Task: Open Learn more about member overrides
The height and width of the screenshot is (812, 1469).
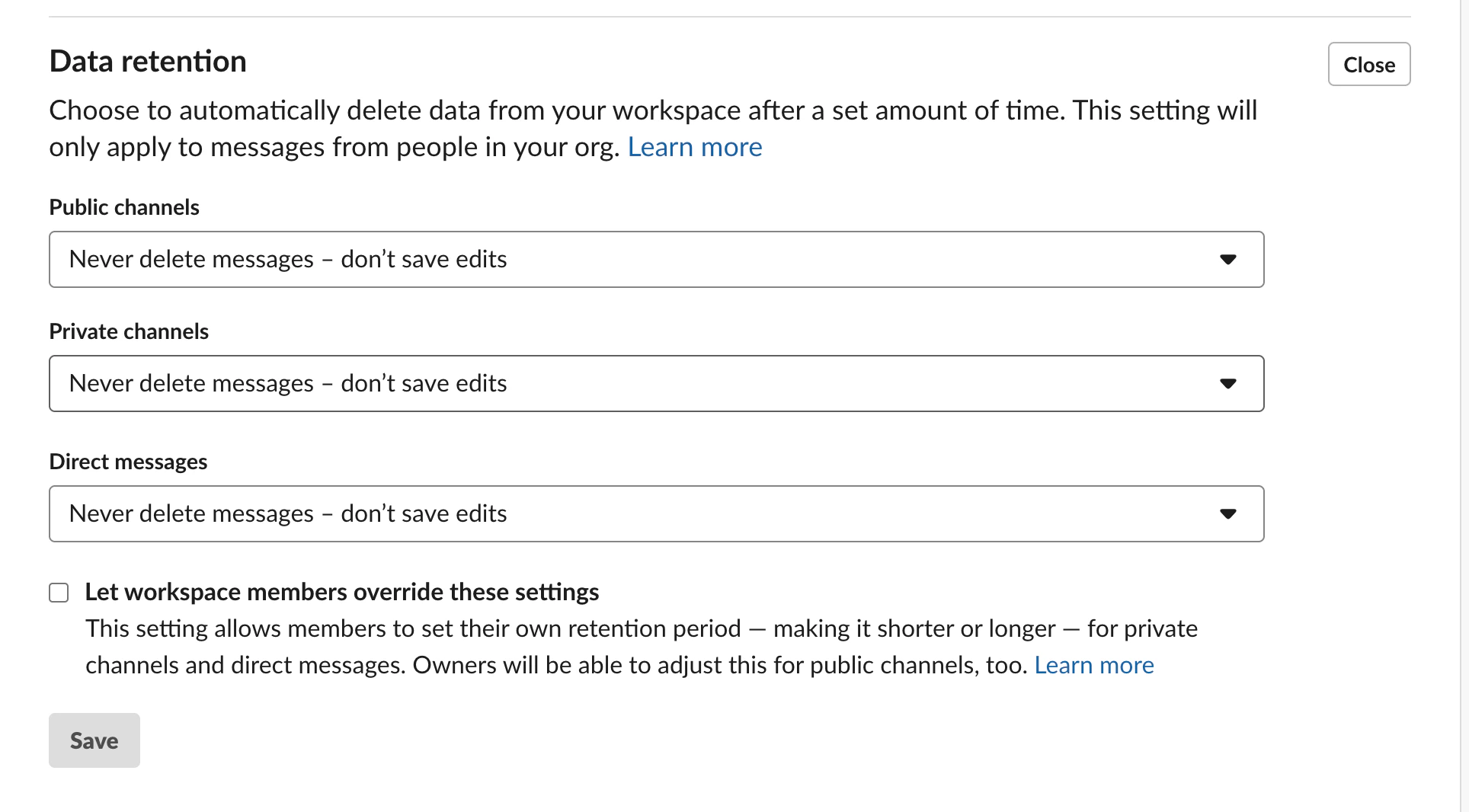Action: pos(1094,664)
